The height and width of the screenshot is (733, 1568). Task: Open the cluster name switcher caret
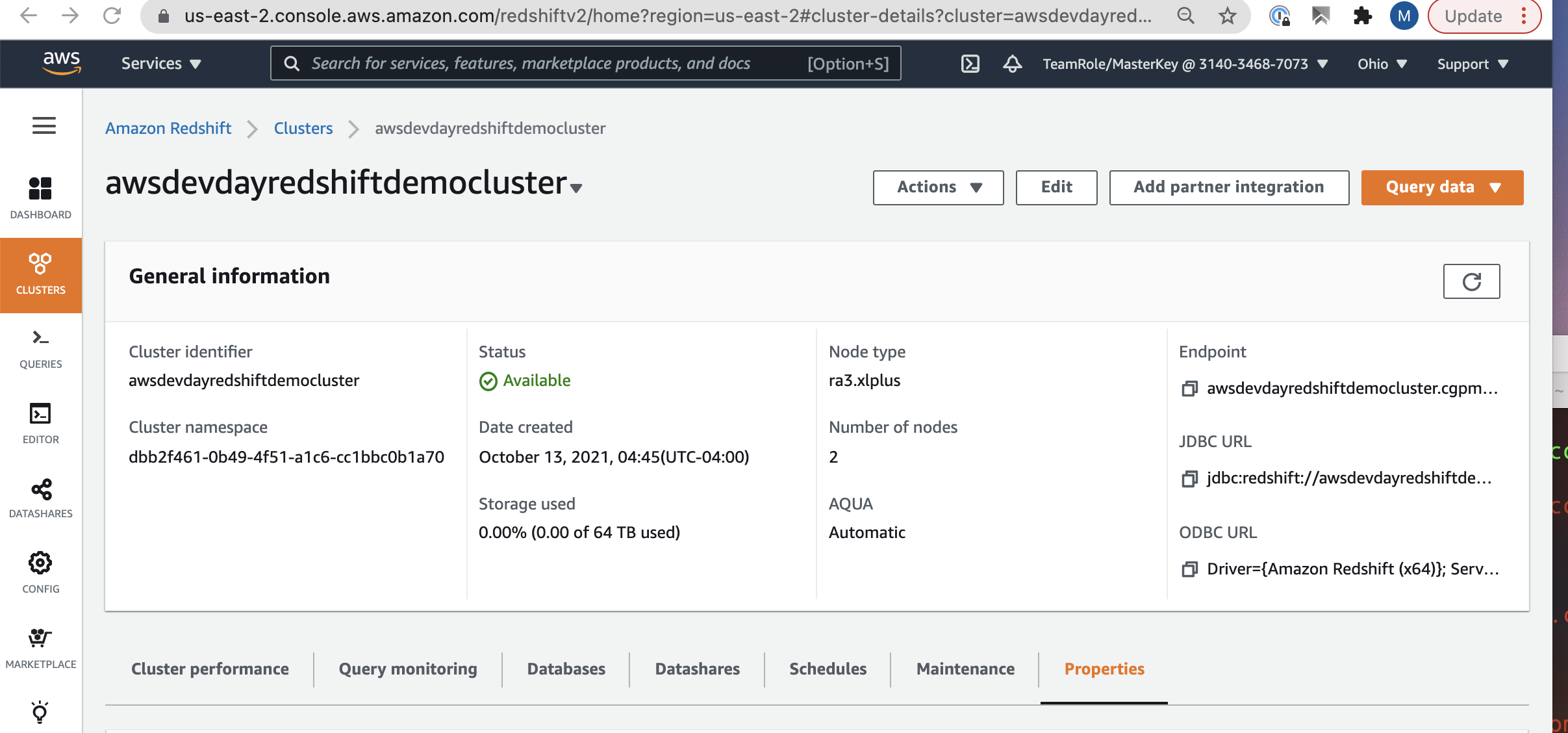[x=576, y=188]
